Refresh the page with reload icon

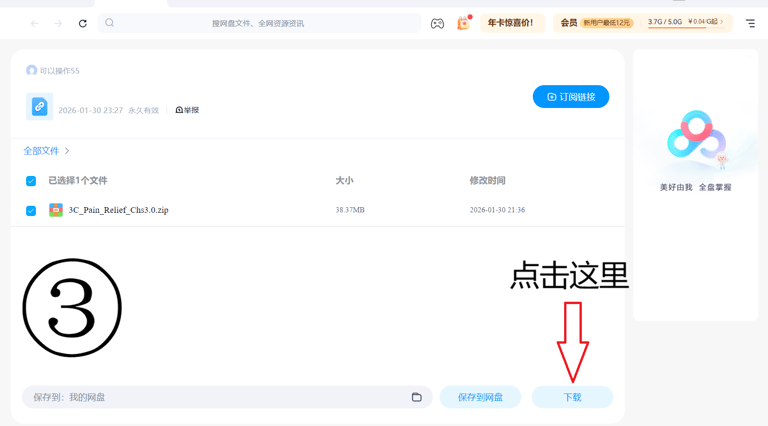82,23
